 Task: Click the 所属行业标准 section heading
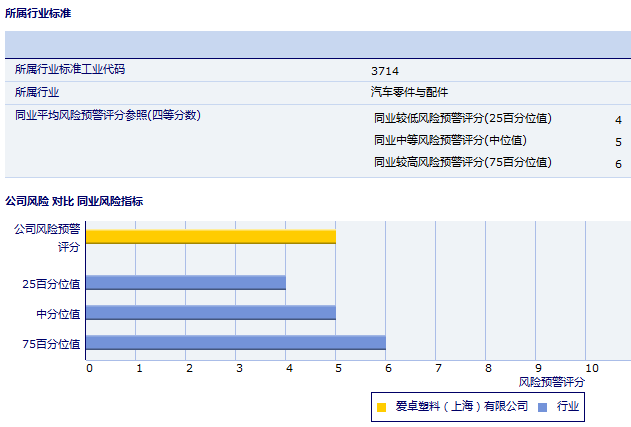(x=38, y=14)
